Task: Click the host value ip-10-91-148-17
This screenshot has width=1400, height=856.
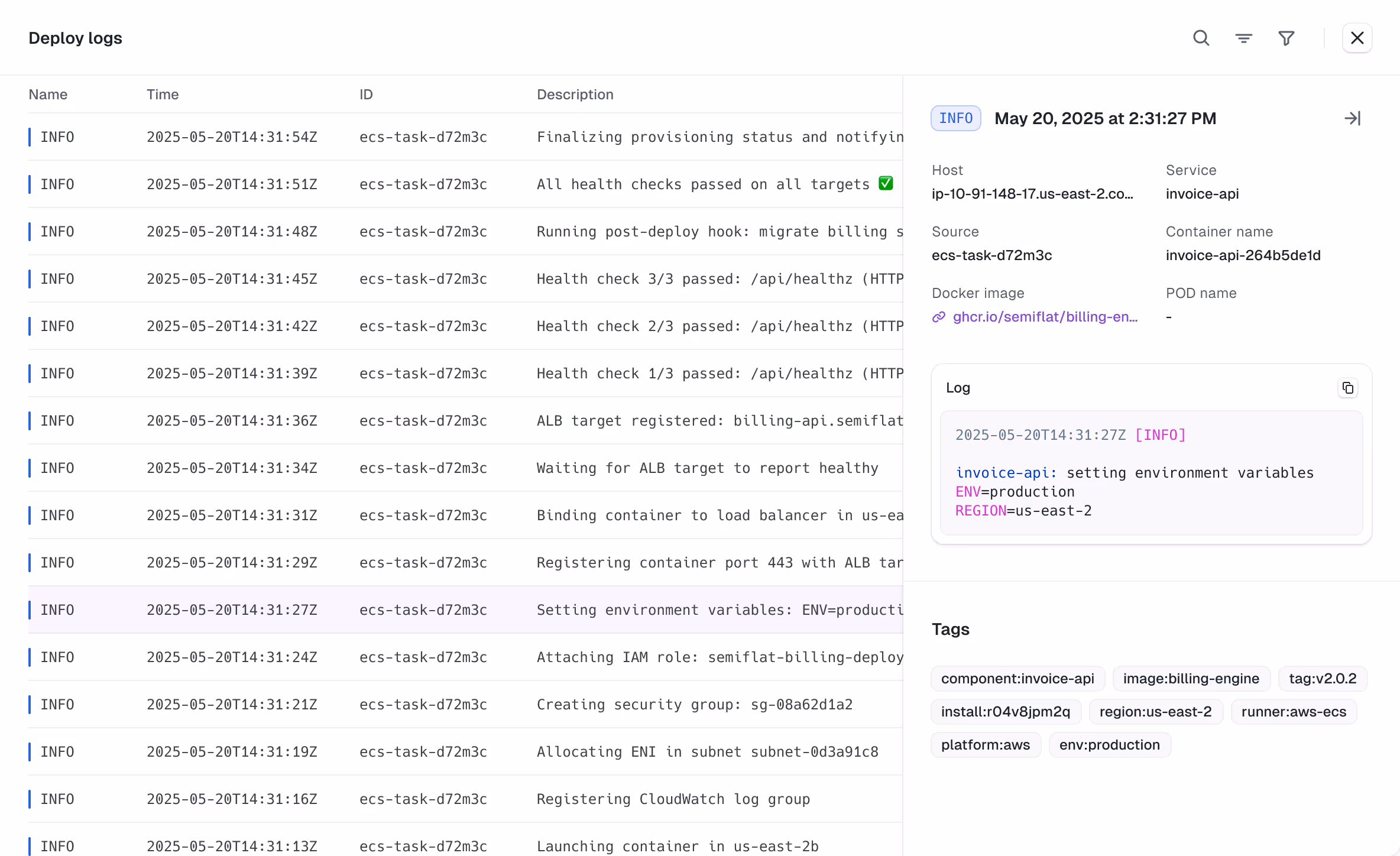Action: point(1032,194)
